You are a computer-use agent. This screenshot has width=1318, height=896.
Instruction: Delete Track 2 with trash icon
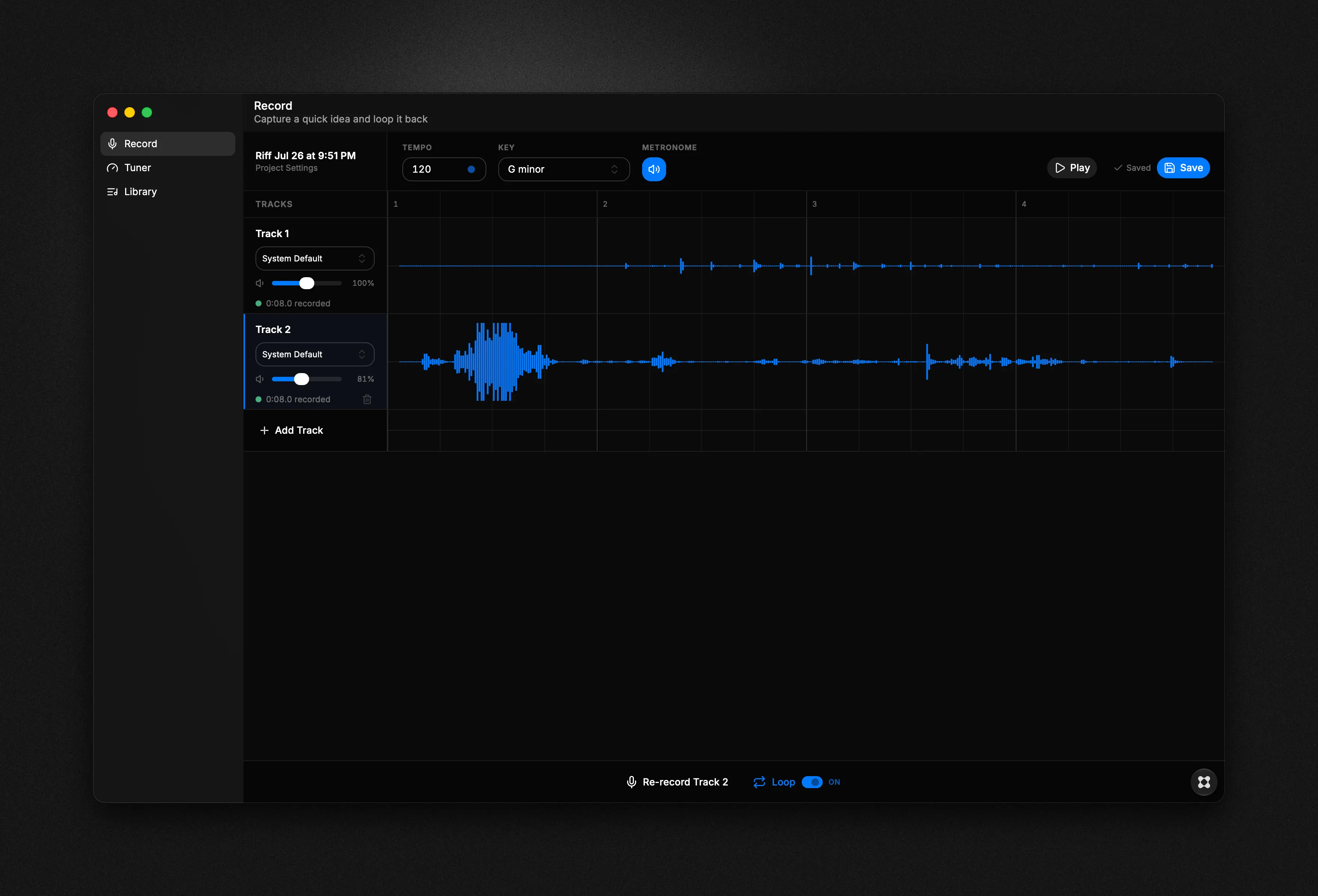tap(367, 399)
